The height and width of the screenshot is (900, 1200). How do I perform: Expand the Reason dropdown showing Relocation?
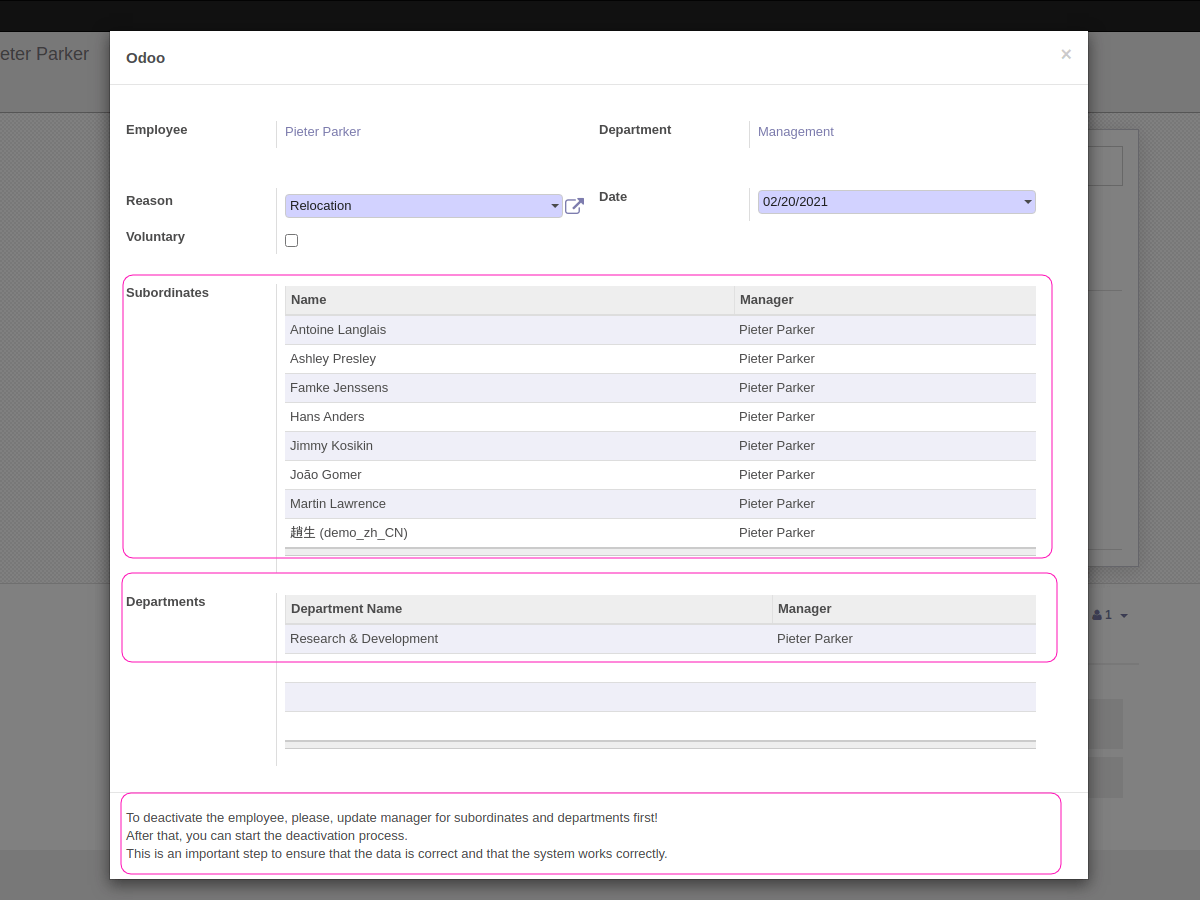(423, 206)
